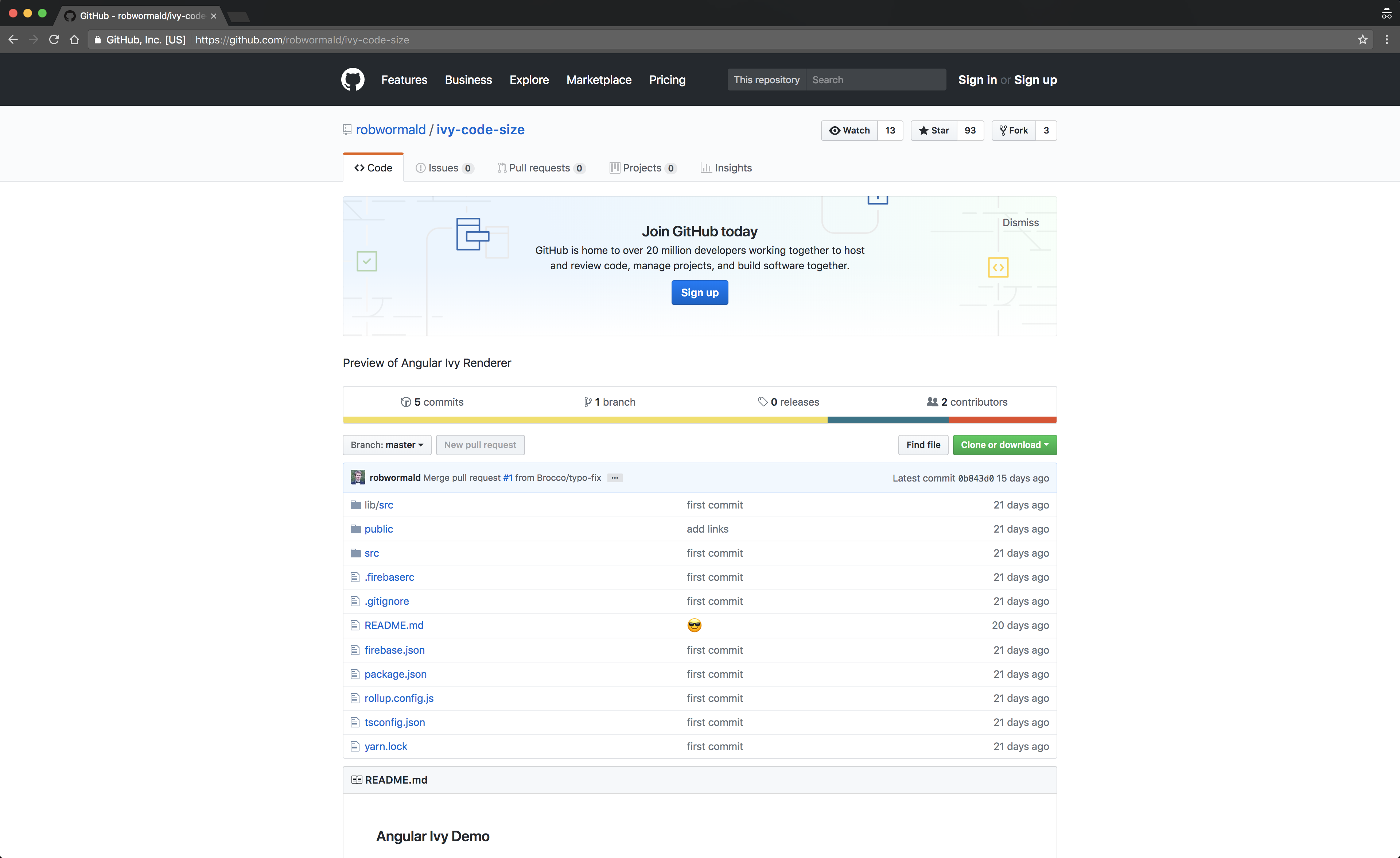Viewport: 1400px width, 858px height.
Task: View the 2 contributors list
Action: click(967, 402)
